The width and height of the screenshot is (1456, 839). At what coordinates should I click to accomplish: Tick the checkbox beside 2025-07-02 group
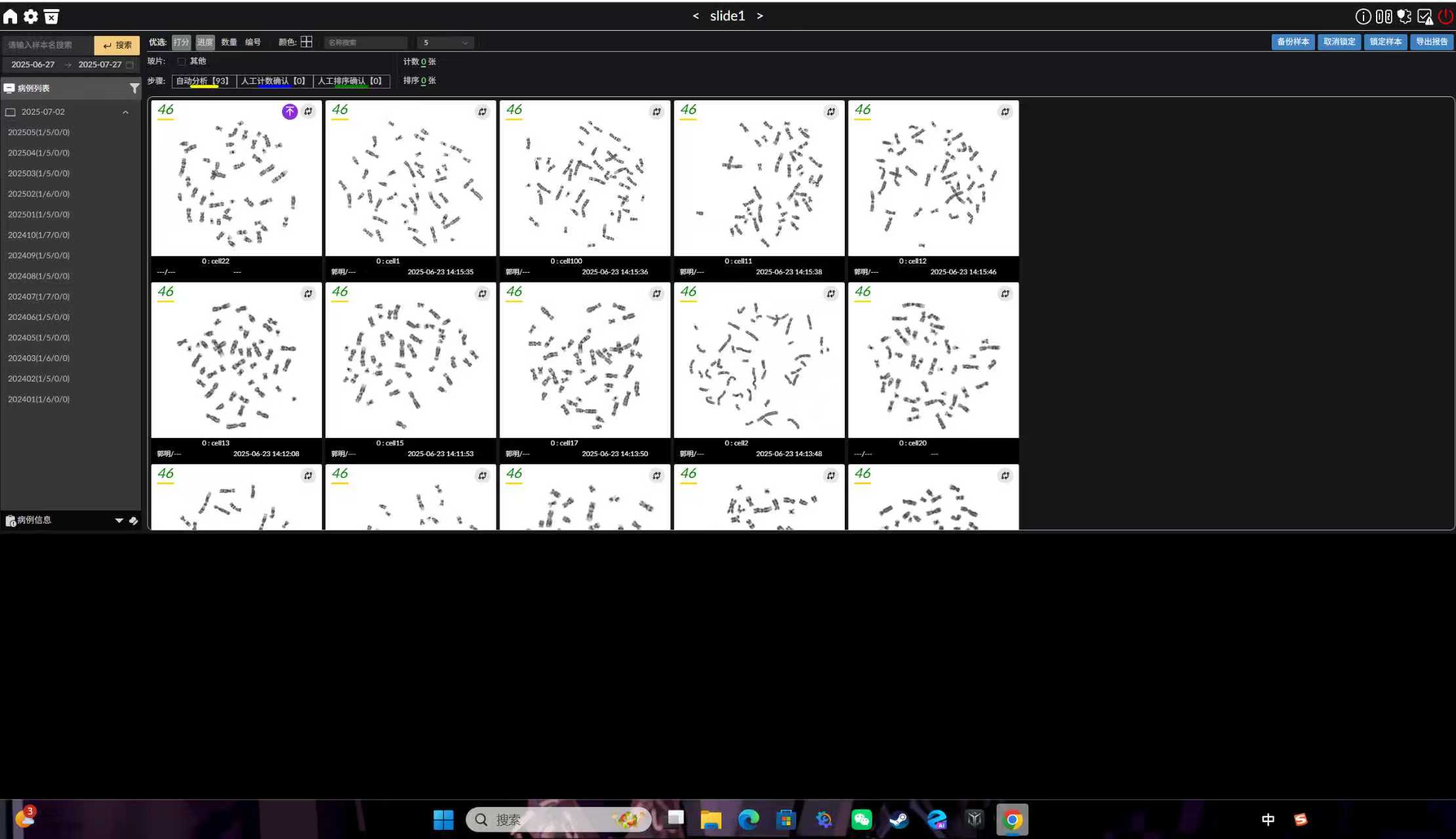[10, 112]
